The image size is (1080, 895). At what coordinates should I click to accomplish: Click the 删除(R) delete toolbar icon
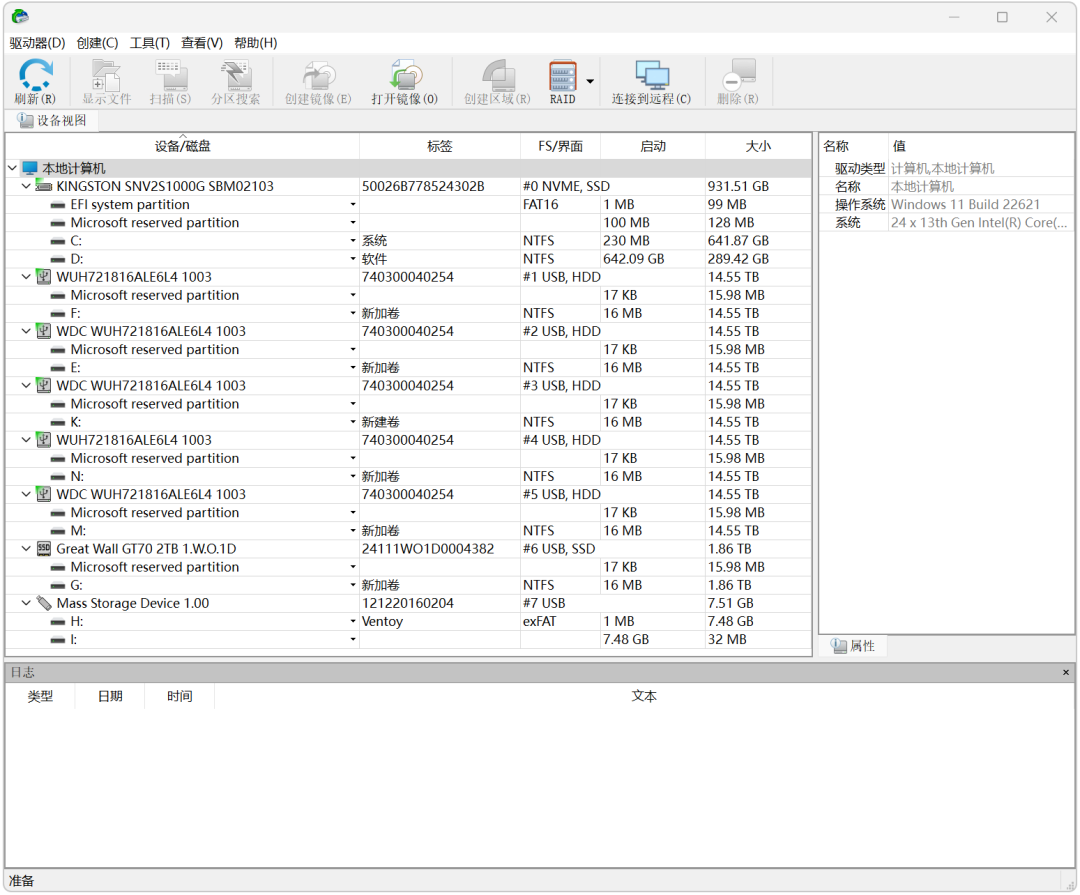(738, 81)
